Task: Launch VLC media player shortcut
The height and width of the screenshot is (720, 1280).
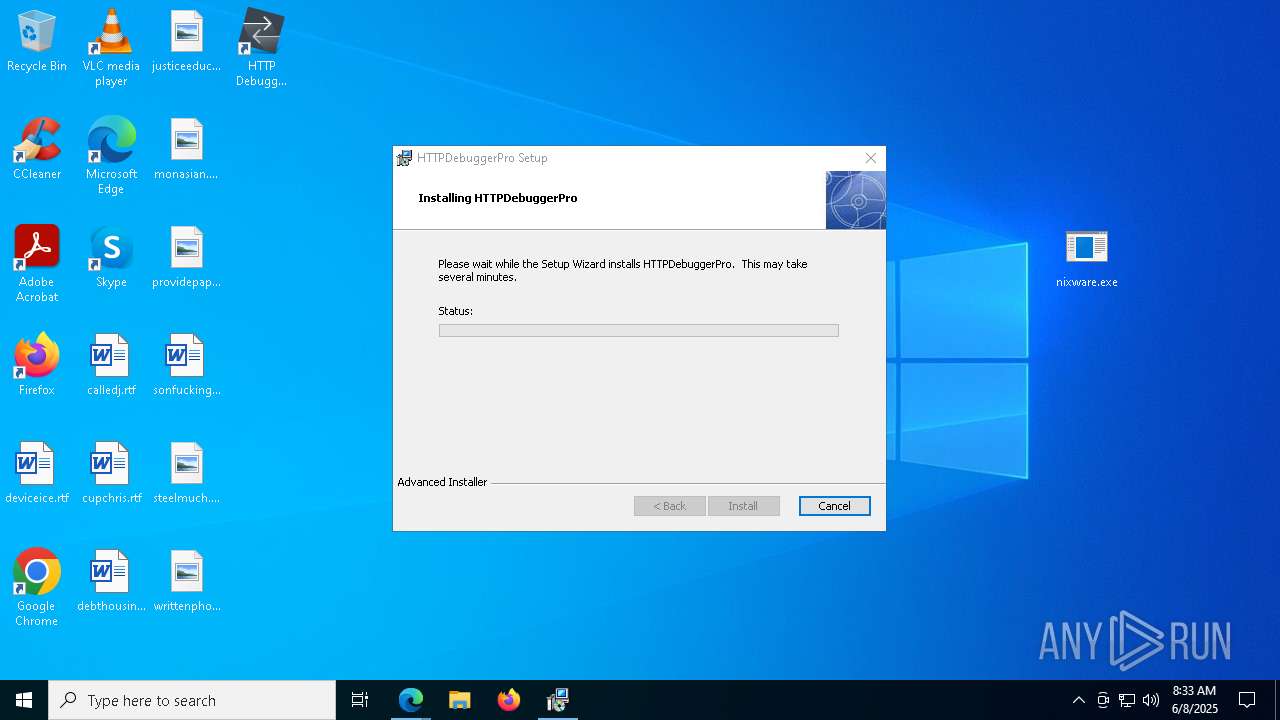Action: [111, 48]
